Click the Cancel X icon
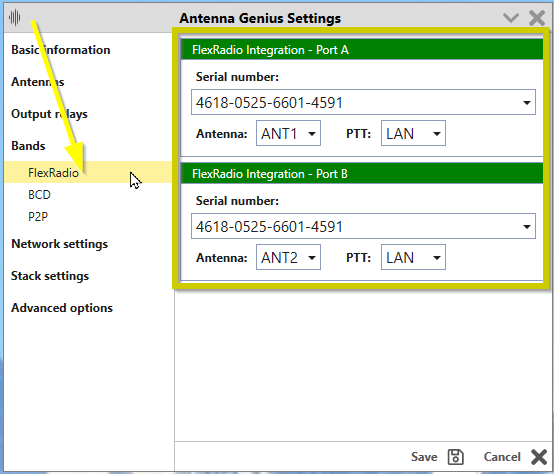554x474 pixels. 539,457
